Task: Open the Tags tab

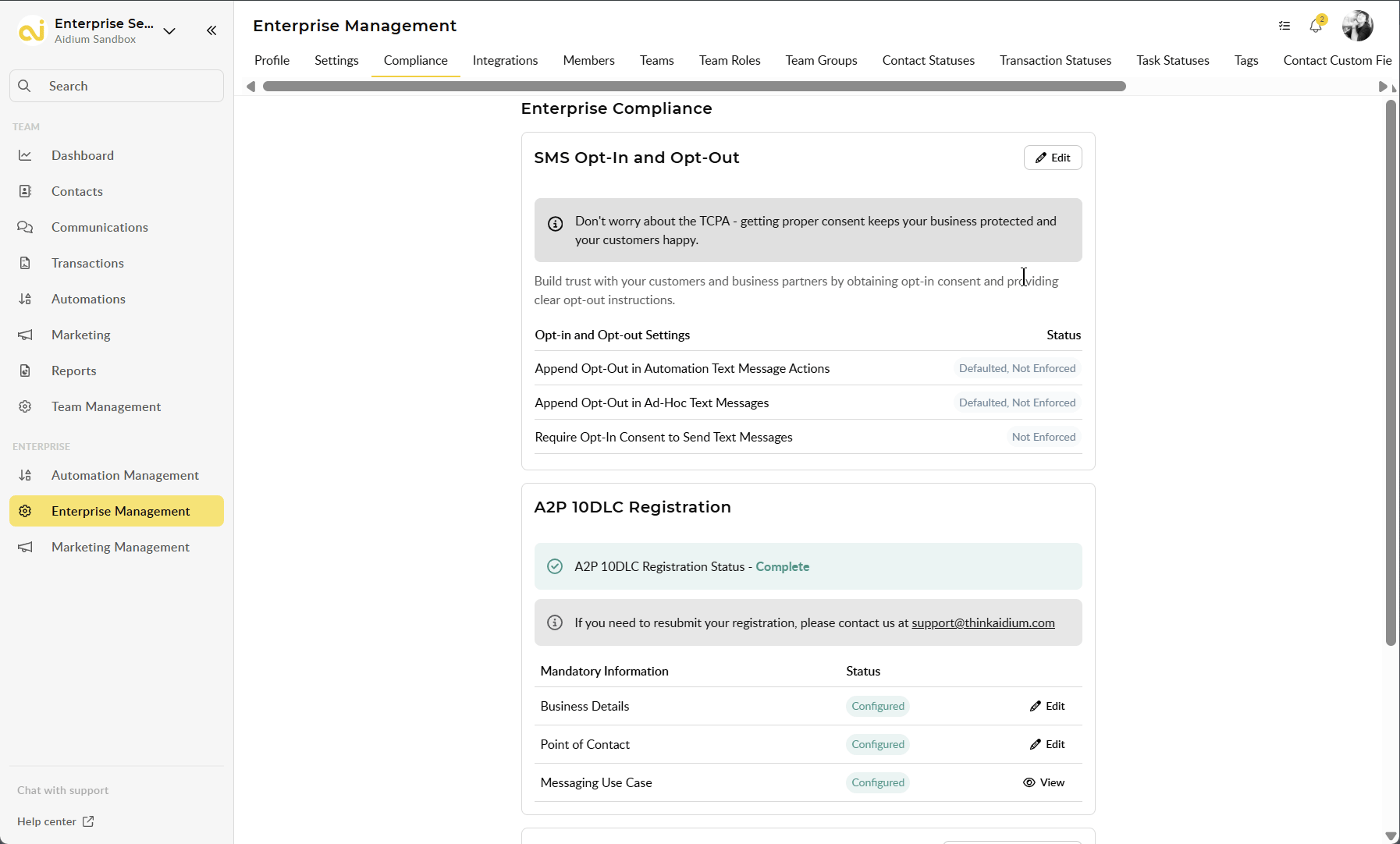Action: click(x=1245, y=60)
